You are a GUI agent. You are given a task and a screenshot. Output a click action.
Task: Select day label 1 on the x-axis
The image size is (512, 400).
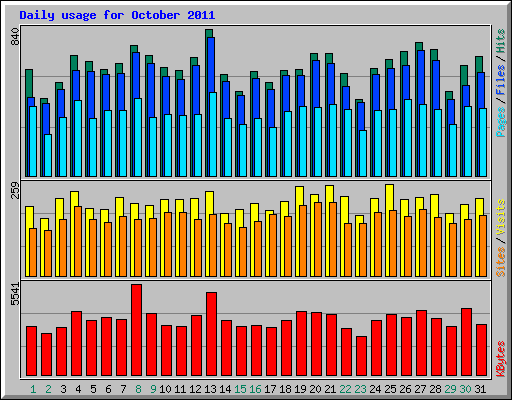33,389
